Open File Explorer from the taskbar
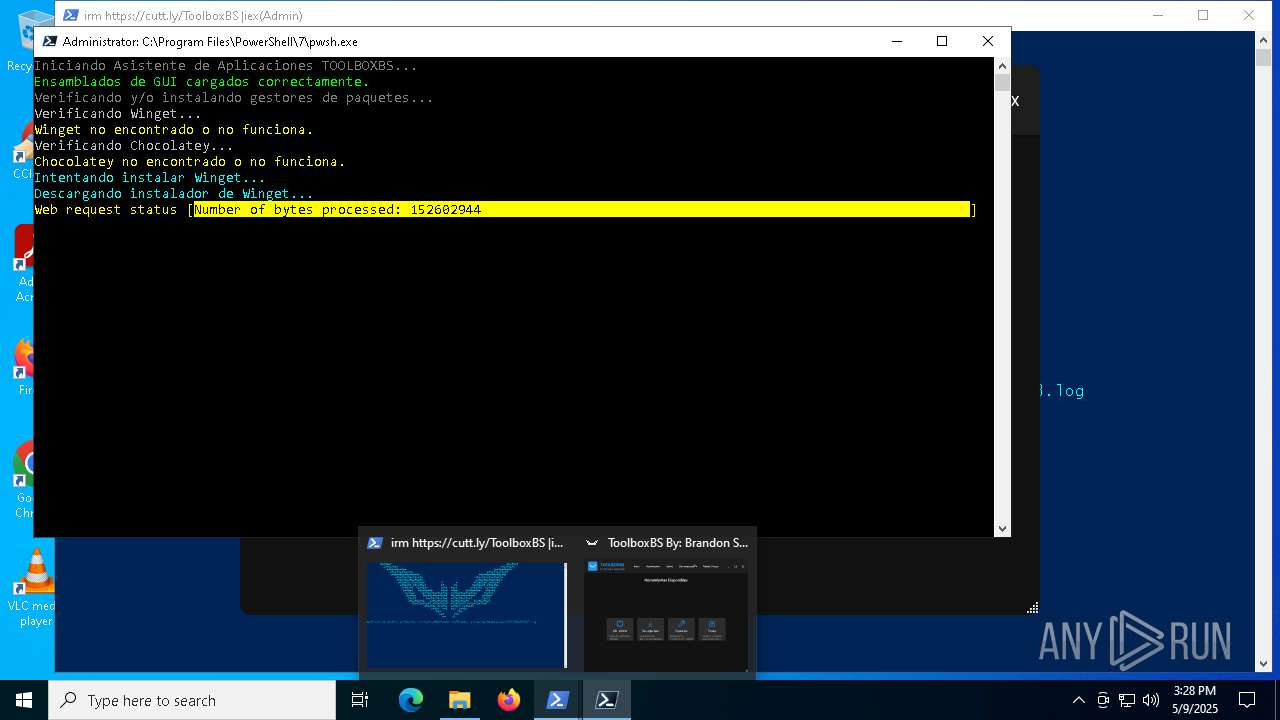This screenshot has height=720, width=1280. [x=459, y=700]
